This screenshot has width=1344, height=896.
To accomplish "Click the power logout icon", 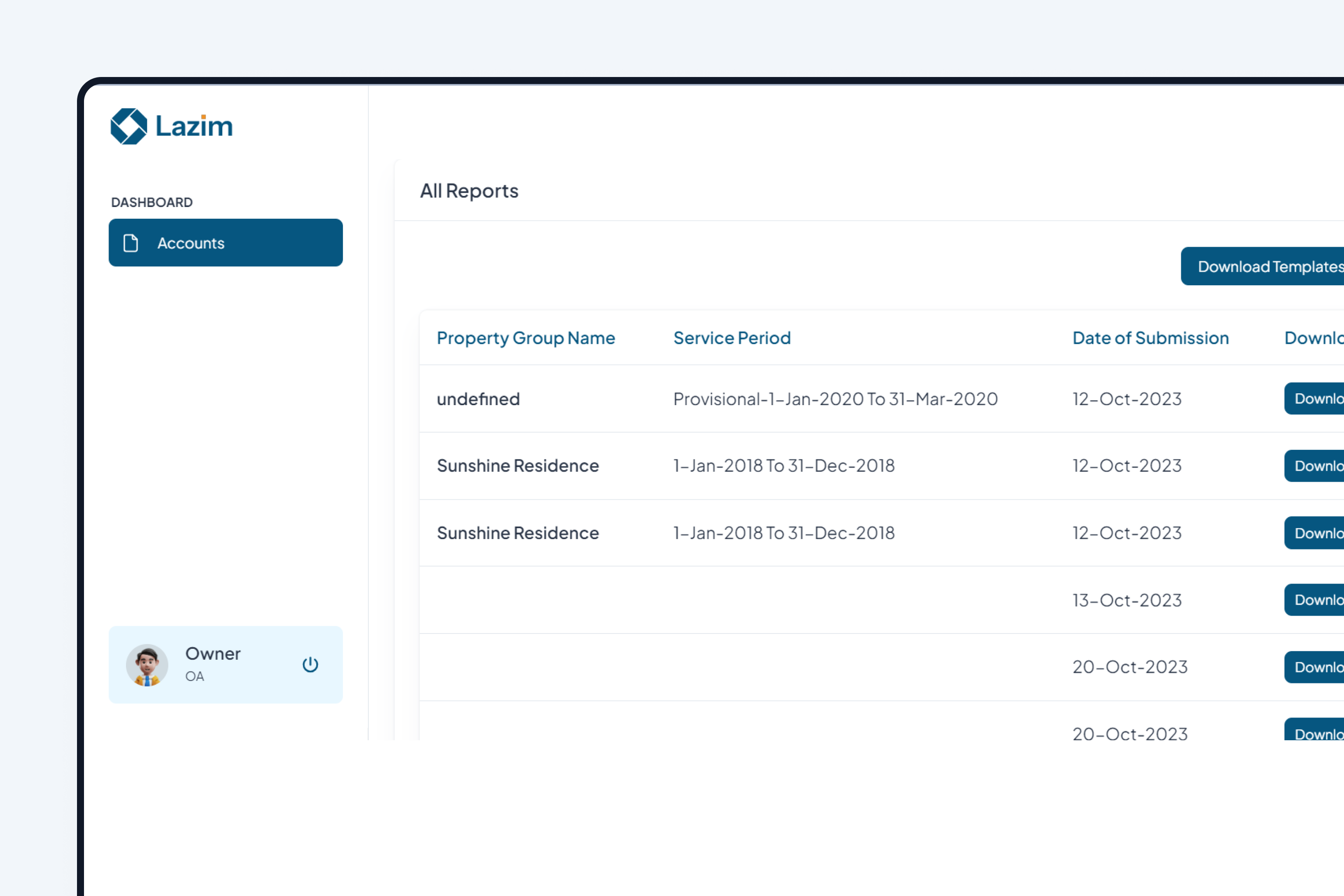I will point(310,665).
